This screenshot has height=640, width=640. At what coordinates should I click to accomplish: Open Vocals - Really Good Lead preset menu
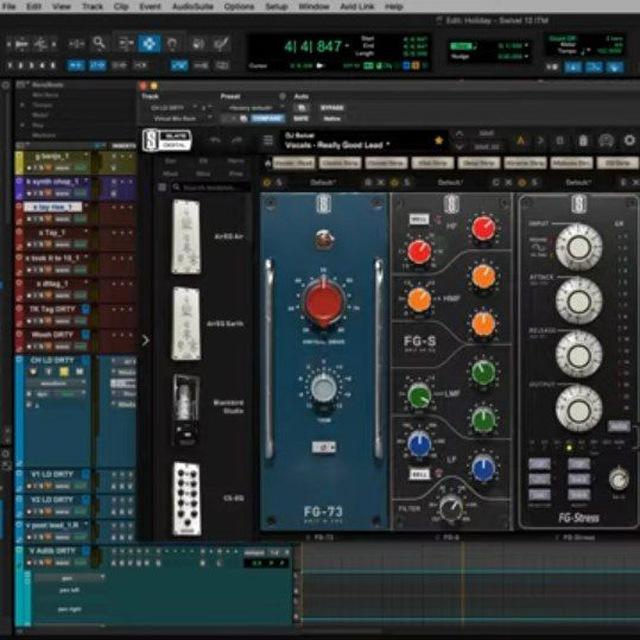click(x=337, y=145)
